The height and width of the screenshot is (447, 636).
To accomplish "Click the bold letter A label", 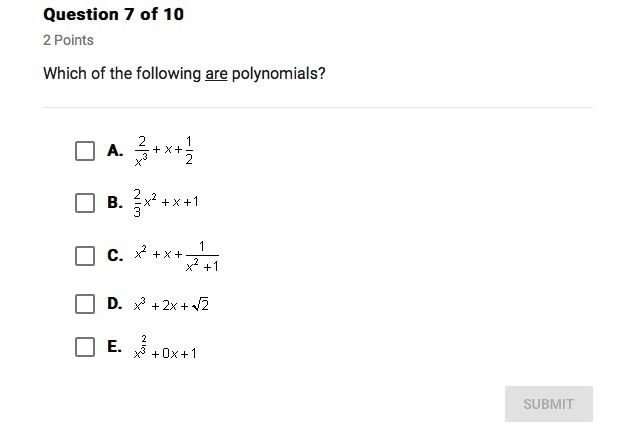I will 115,150.
